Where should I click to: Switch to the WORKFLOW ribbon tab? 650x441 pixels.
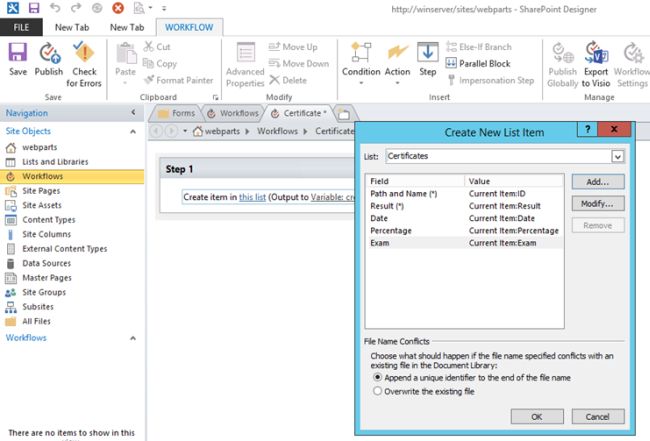[189, 27]
